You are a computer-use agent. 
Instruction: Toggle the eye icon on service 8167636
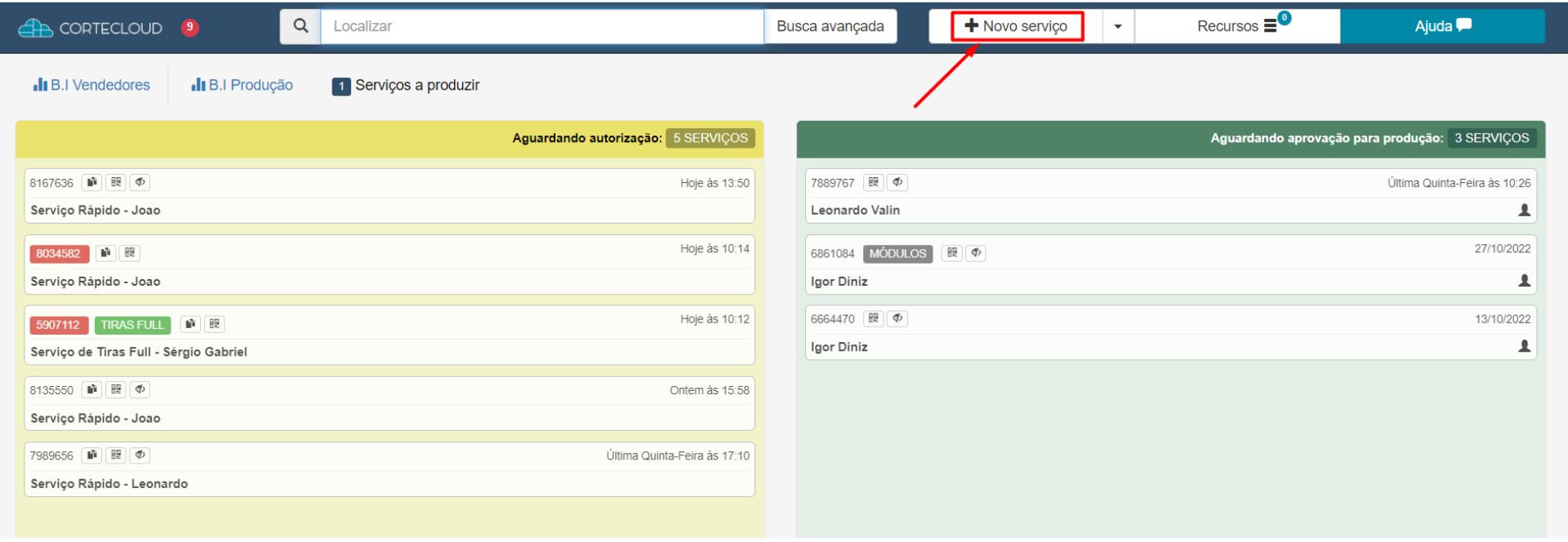[x=140, y=182]
